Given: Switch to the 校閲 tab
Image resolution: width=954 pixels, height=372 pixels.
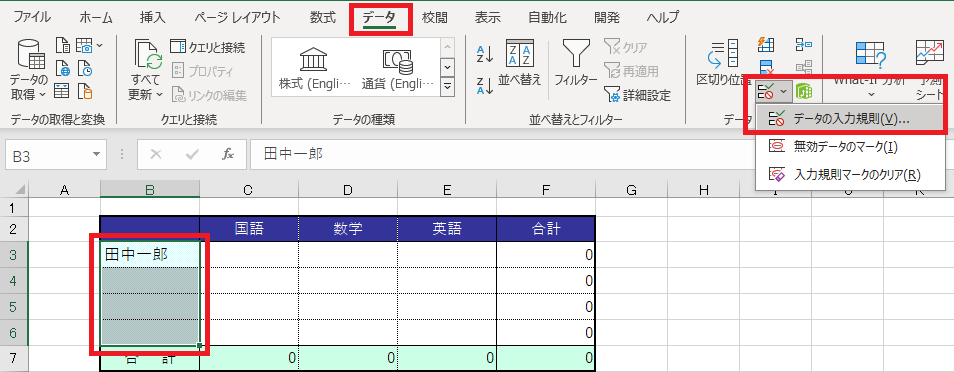Looking at the screenshot, I should 434,17.
